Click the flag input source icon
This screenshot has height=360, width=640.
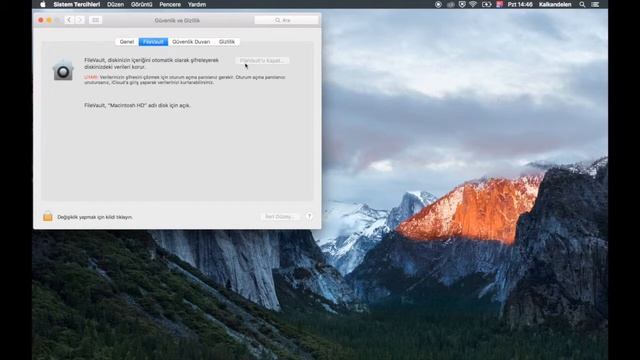500,4
